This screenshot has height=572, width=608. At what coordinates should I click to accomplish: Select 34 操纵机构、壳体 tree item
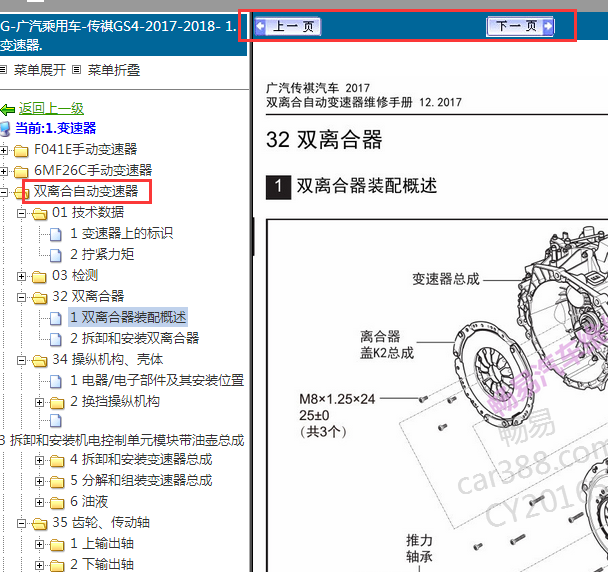pyautogui.click(x=107, y=359)
